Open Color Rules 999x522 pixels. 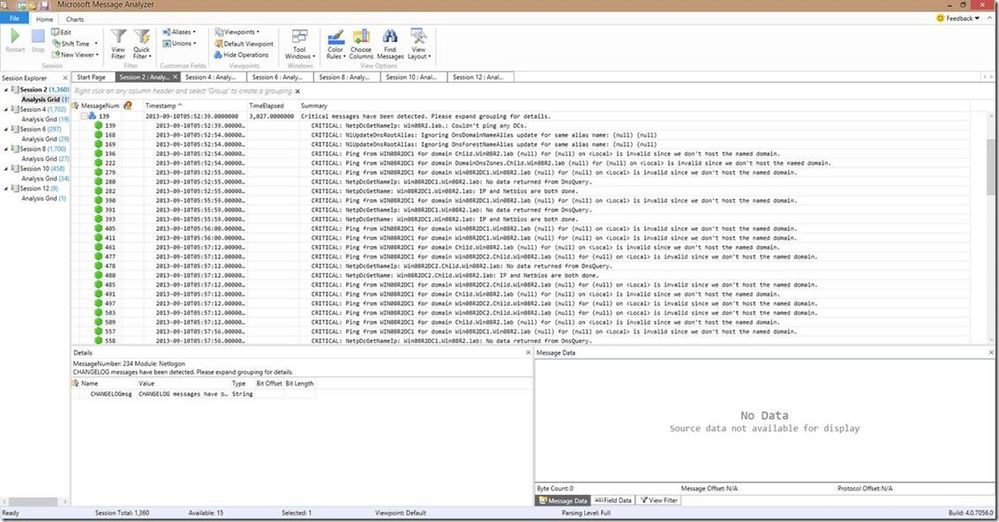tap(336, 45)
